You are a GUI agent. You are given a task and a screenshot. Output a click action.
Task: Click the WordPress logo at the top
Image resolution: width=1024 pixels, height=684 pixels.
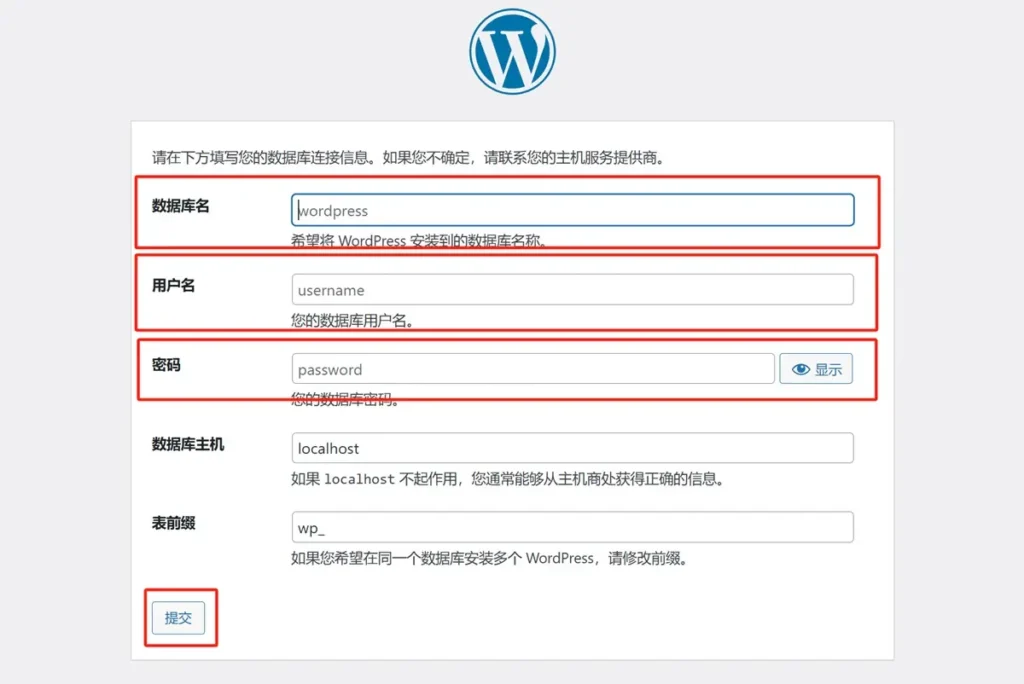click(511, 50)
